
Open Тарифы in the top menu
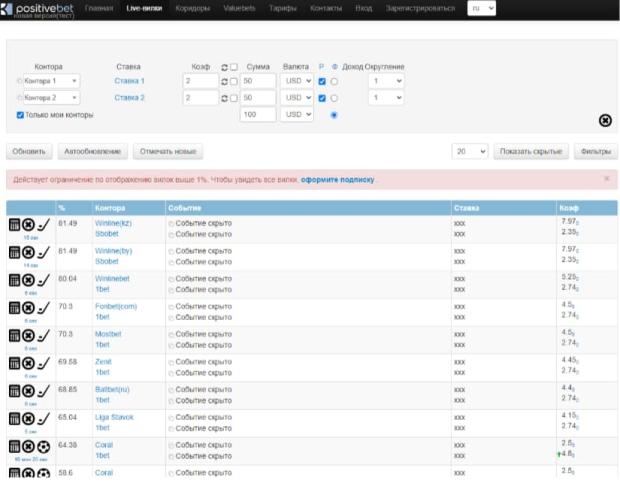pyautogui.click(x=283, y=8)
